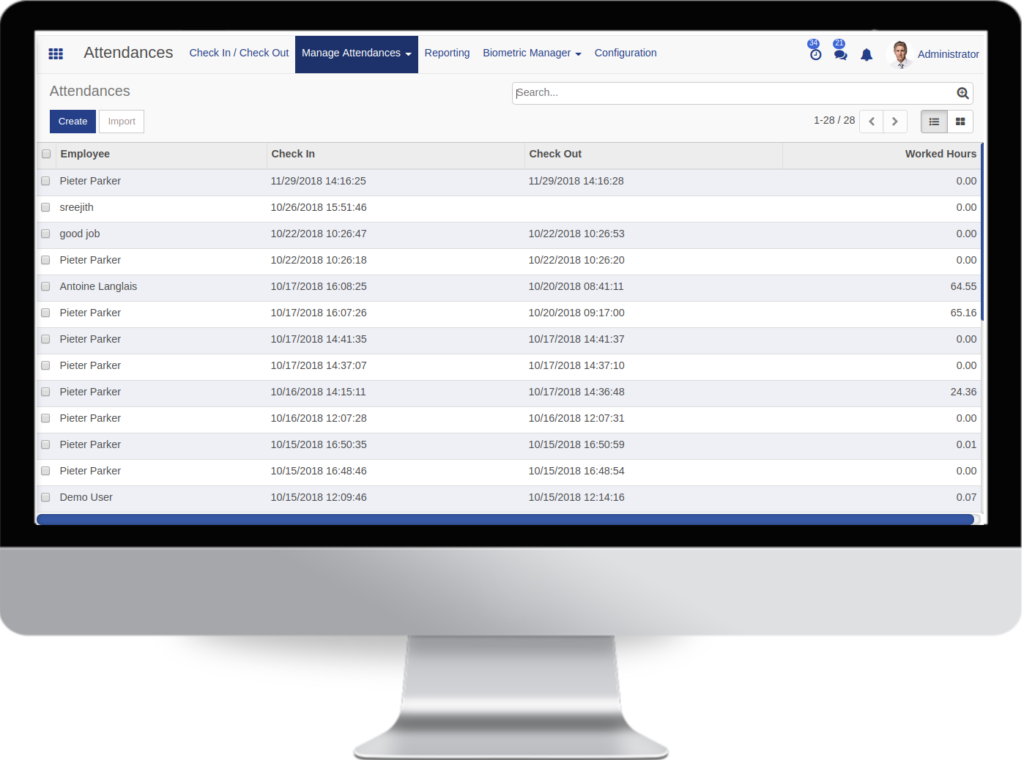
Task: Select the checkbox for Antoine Langlais row
Action: tap(45, 286)
